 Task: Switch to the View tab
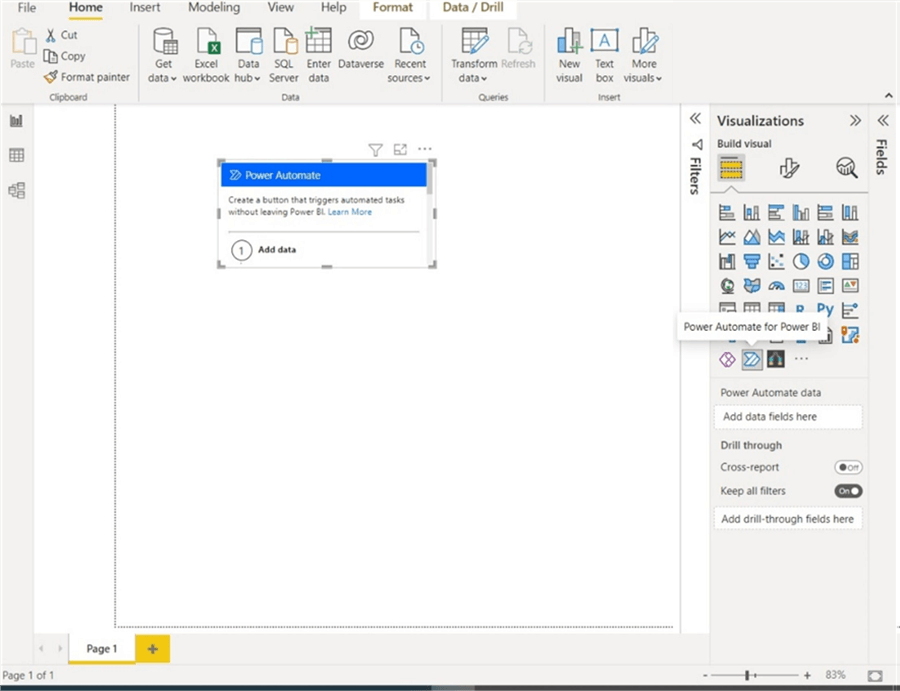click(x=281, y=7)
